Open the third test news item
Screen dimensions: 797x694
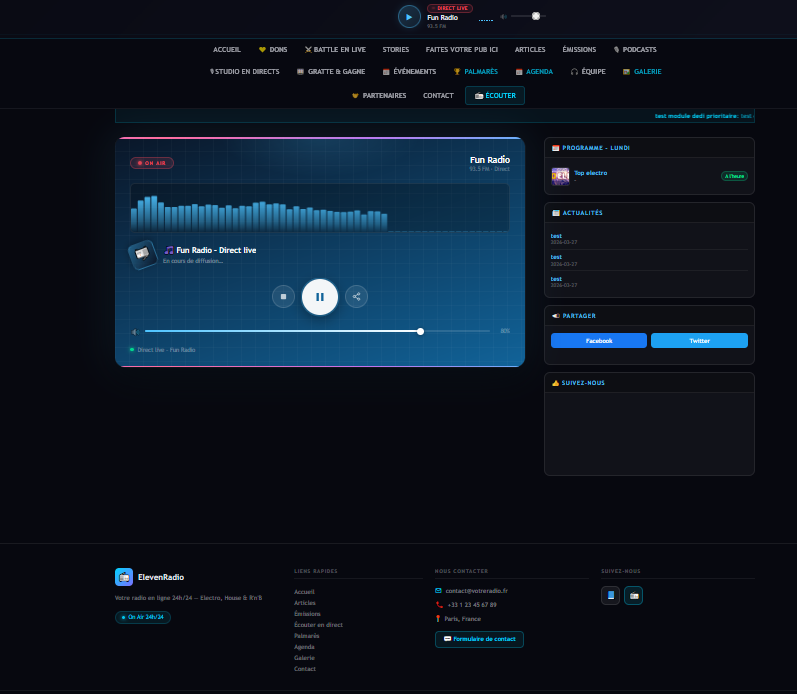556,279
